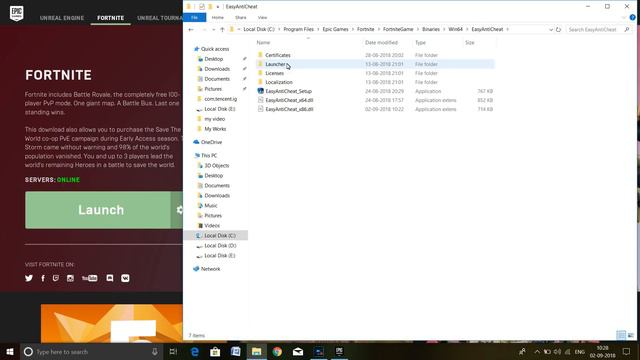640x360 pixels.
Task: Go up one folder level arrow
Action: click(222, 29)
